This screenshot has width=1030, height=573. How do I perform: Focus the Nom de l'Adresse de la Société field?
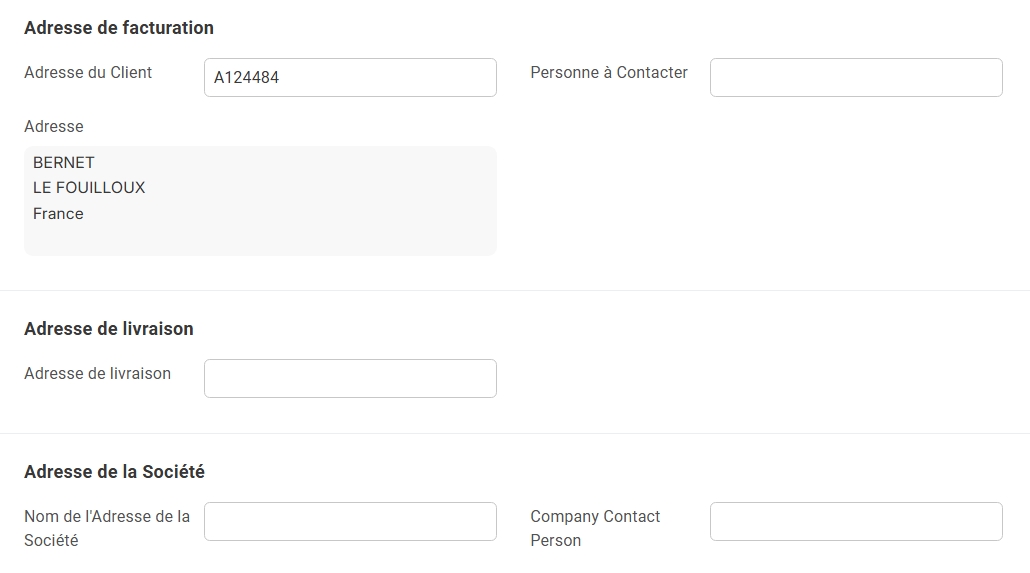[350, 522]
